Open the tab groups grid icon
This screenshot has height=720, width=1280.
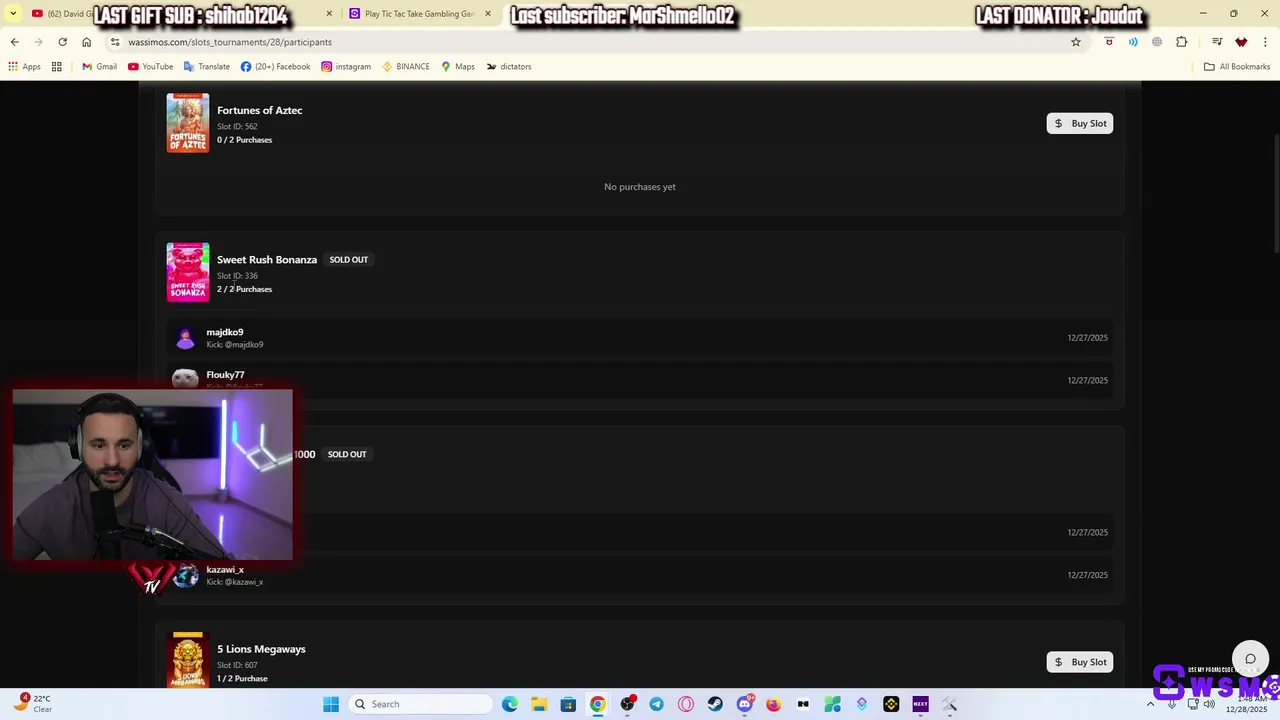(57, 67)
